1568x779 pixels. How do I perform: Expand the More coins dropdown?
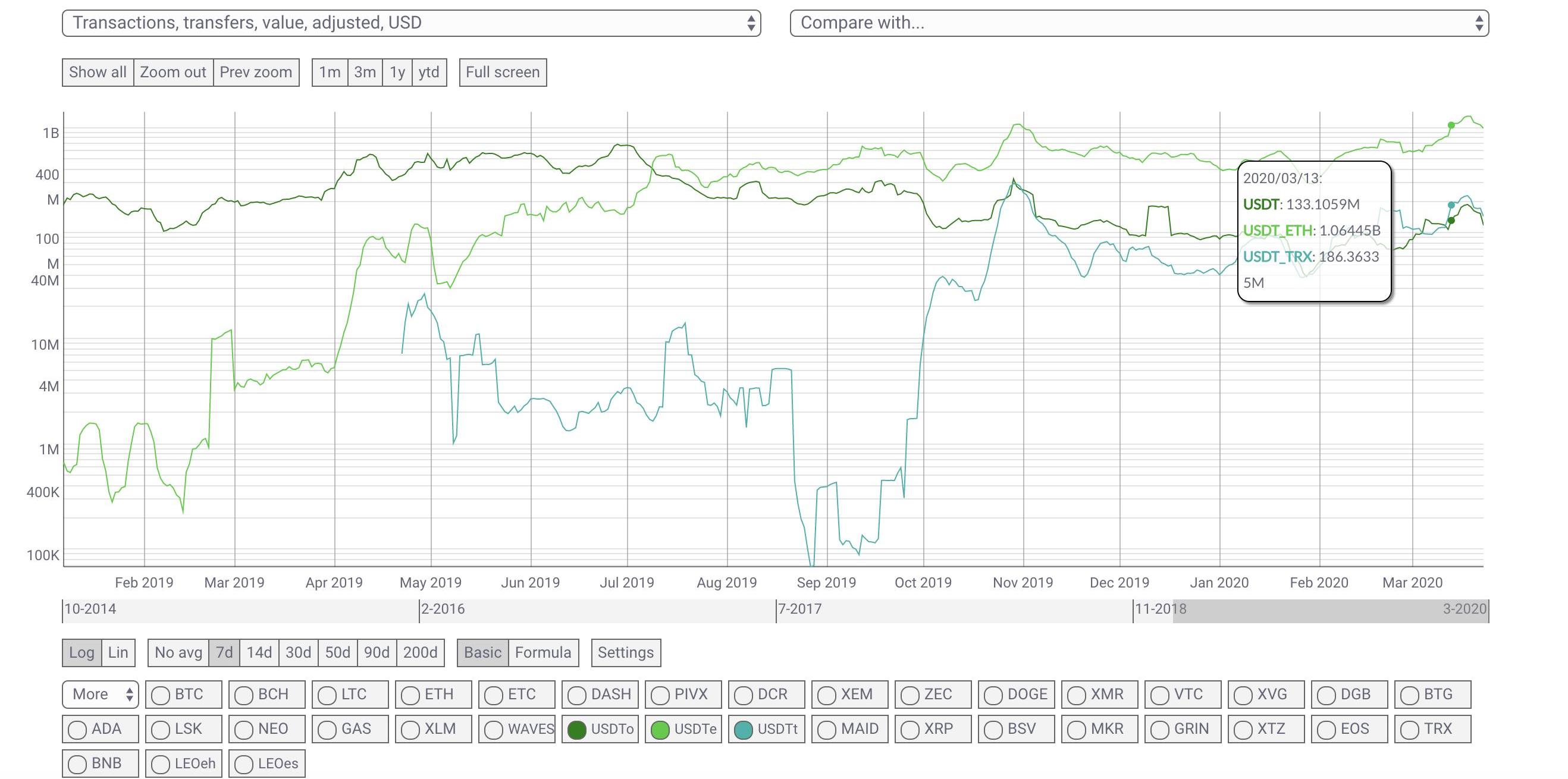coord(101,695)
